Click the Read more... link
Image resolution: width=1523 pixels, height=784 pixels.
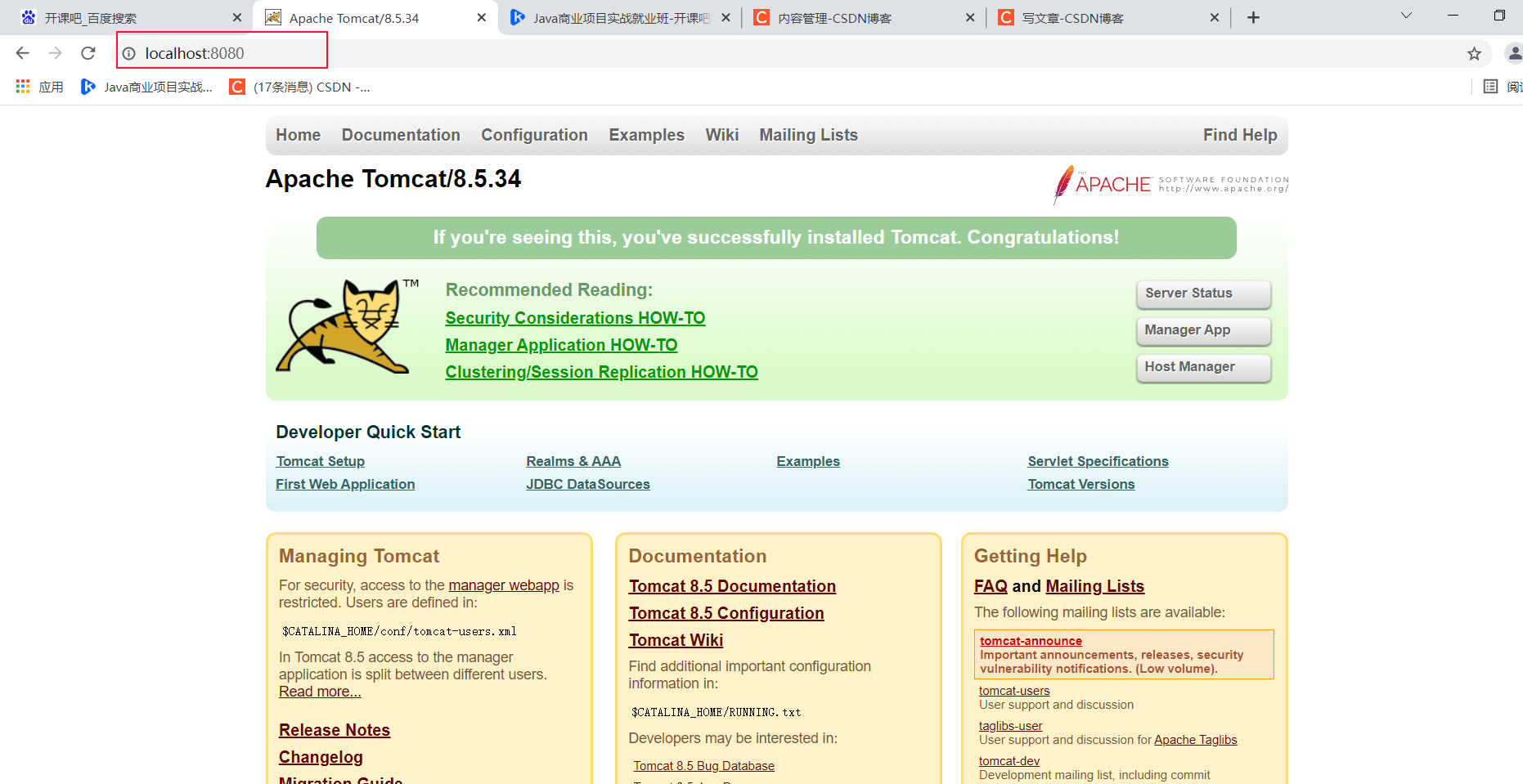click(320, 692)
